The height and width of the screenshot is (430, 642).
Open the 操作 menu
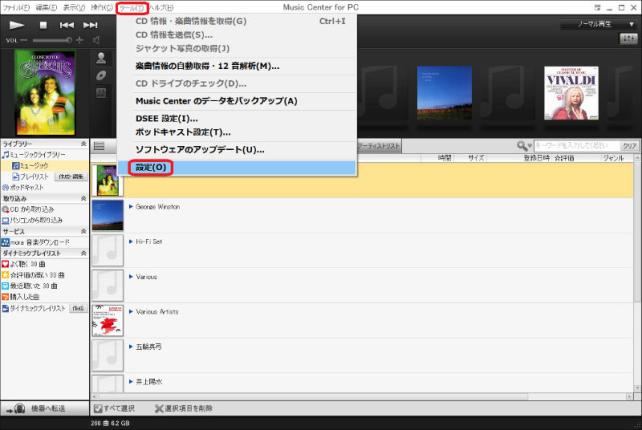[102, 8]
